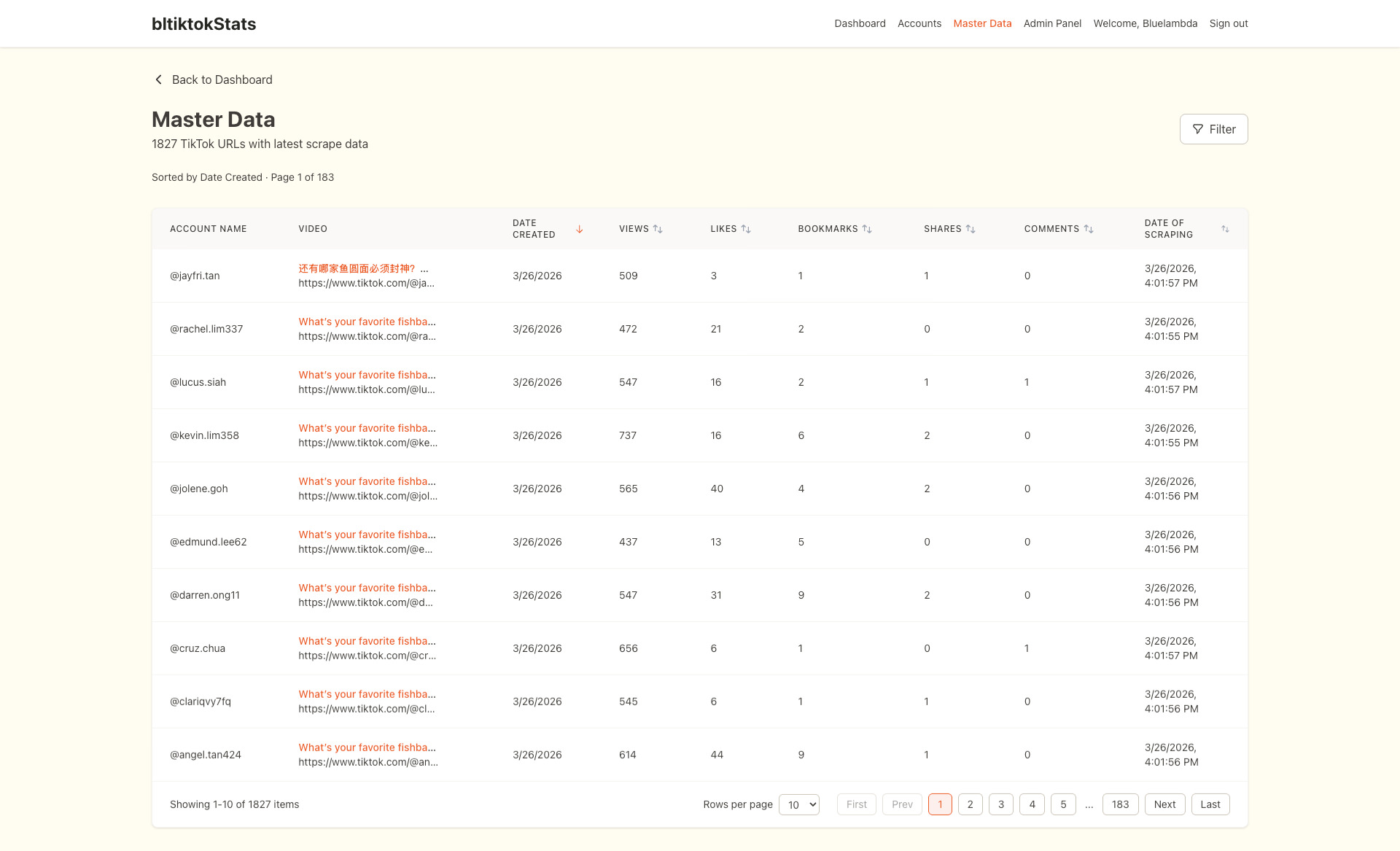The image size is (1400, 851).
Task: Open Rows per page dropdown
Action: pyautogui.click(x=799, y=804)
